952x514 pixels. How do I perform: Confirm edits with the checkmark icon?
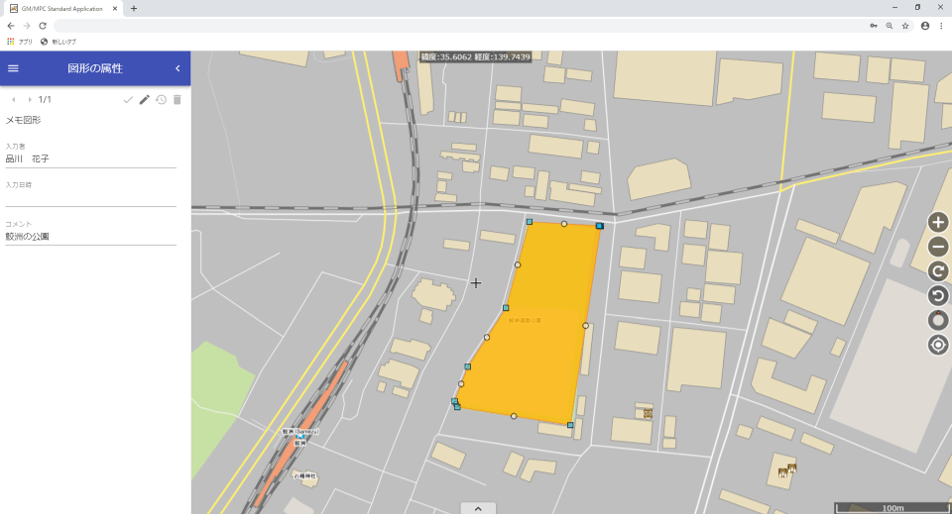click(x=128, y=100)
